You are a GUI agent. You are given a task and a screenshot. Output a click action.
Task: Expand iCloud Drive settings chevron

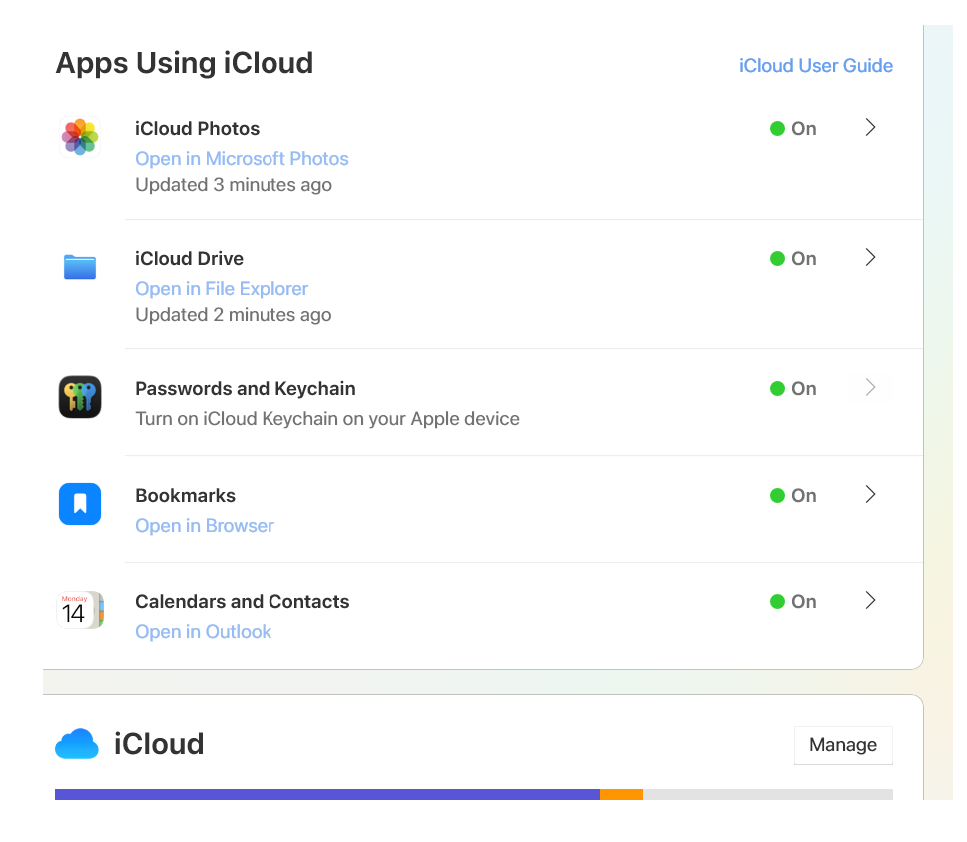click(x=870, y=257)
